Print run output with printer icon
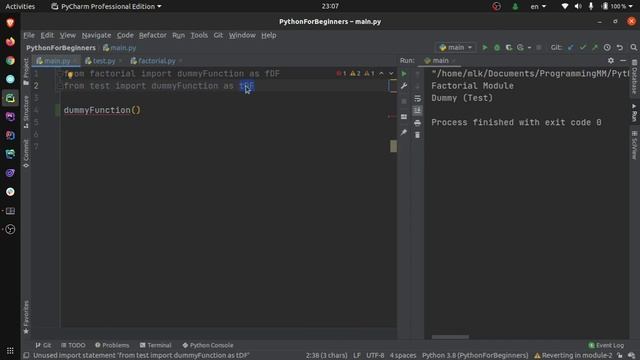640x360 pixels. [417, 123]
